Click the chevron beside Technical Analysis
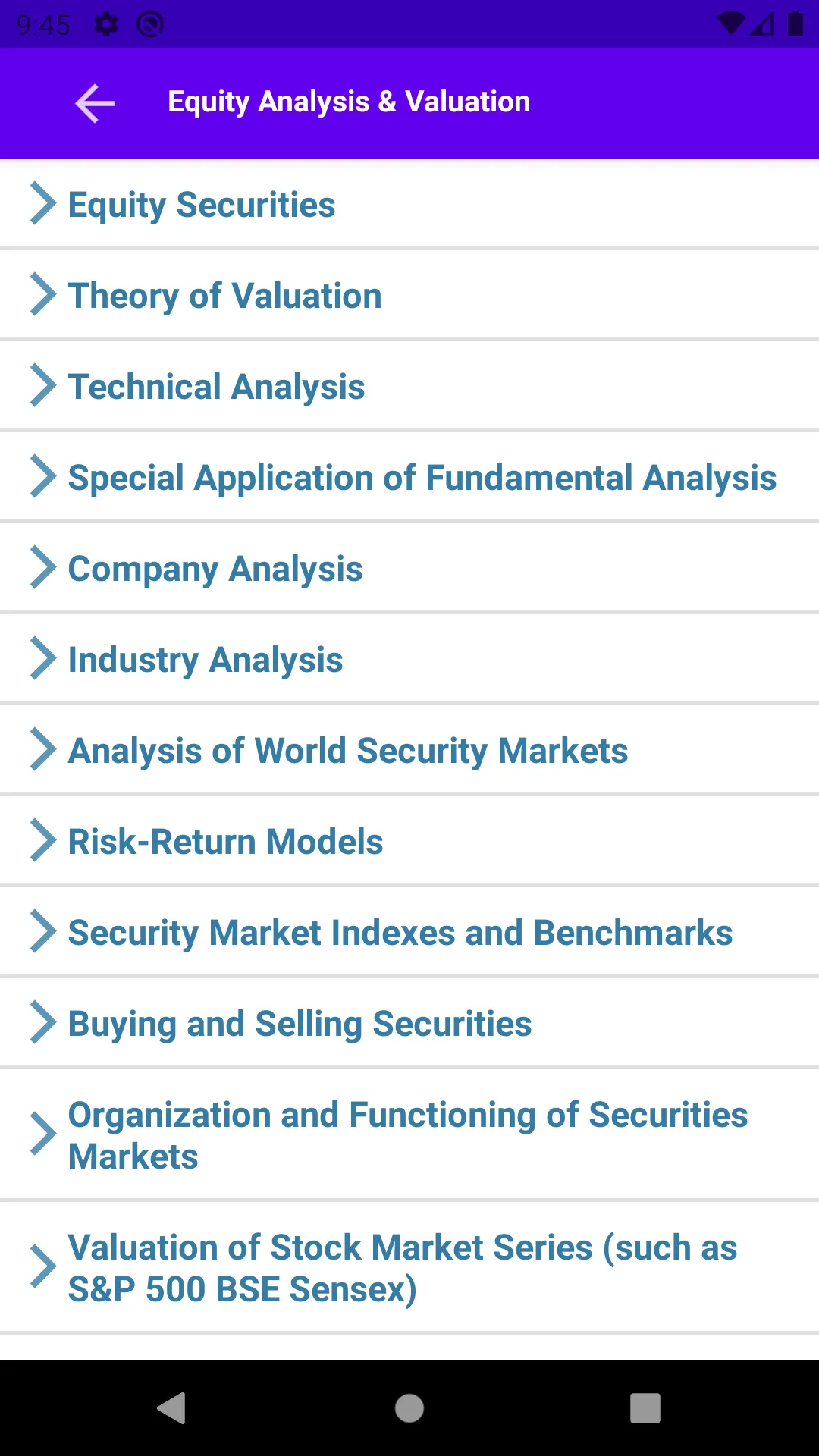This screenshot has height=1456, width=819. (43, 386)
